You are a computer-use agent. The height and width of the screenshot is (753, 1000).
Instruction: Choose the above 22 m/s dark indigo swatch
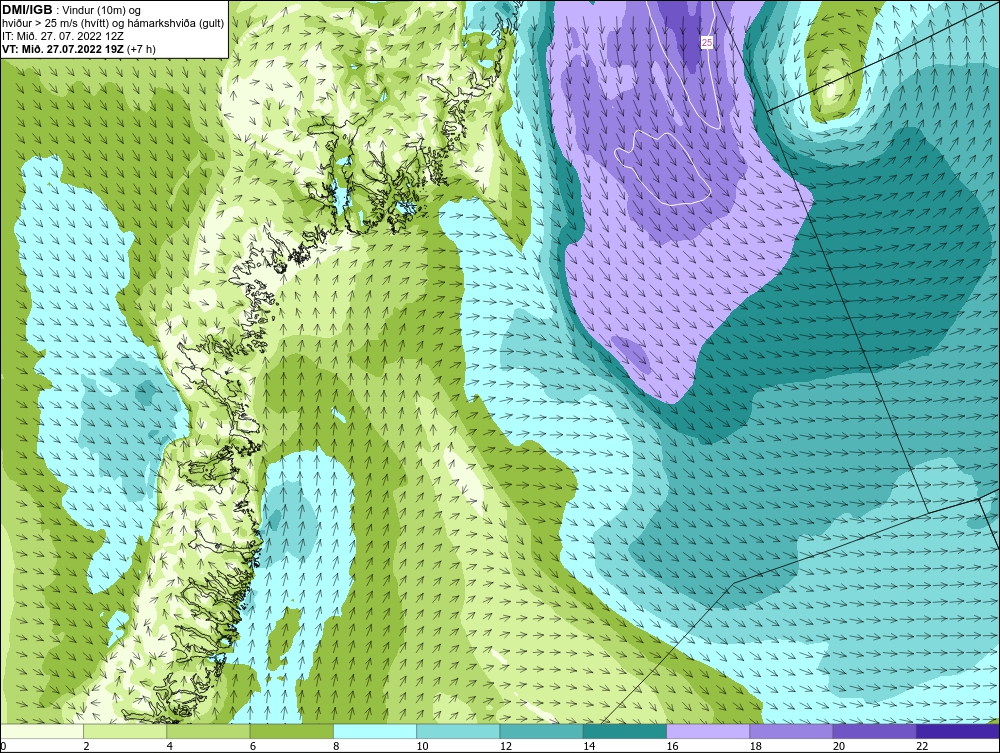point(958,731)
